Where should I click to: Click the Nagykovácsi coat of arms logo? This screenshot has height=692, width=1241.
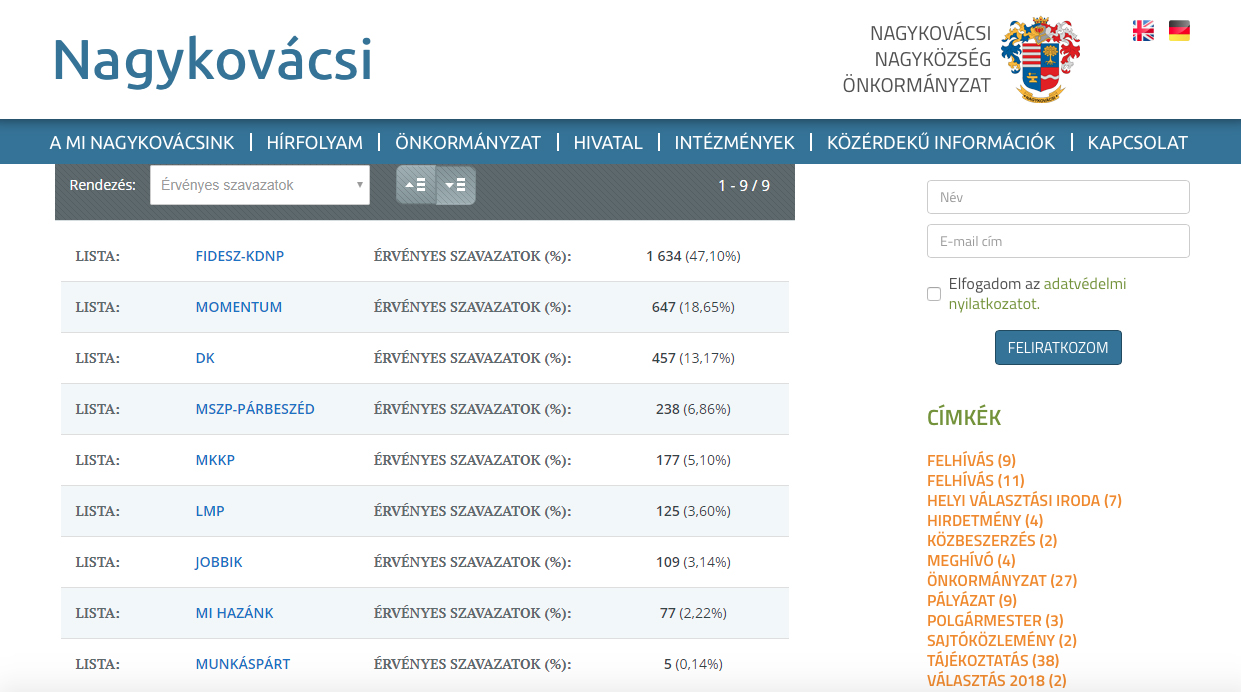coord(1041,60)
